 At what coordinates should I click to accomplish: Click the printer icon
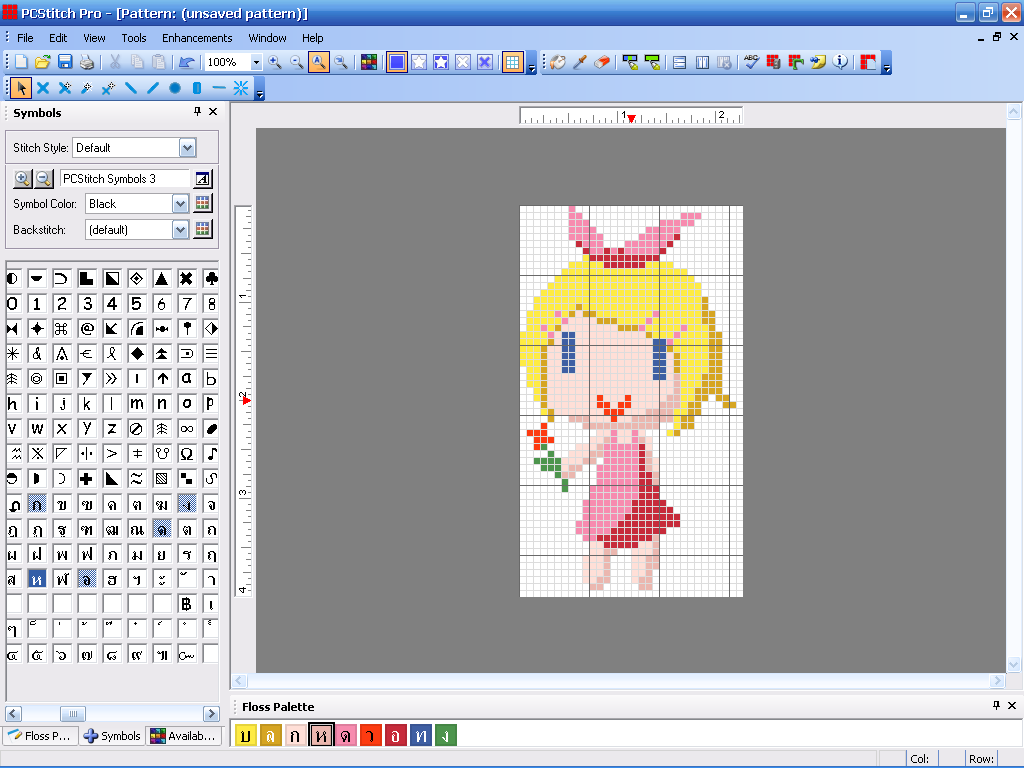87,62
